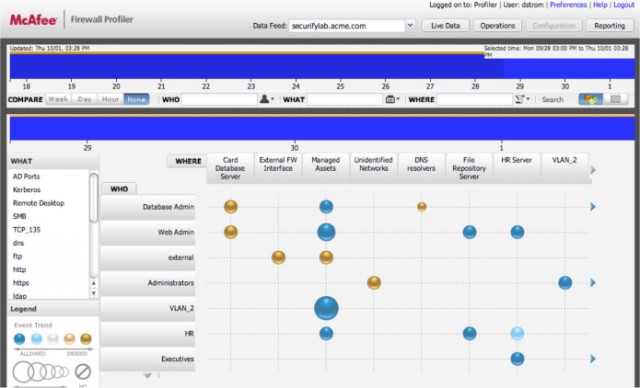Image resolution: width=640 pixels, height=388 pixels.
Task: Select the Executives to HR Server bubble
Action: point(517,359)
